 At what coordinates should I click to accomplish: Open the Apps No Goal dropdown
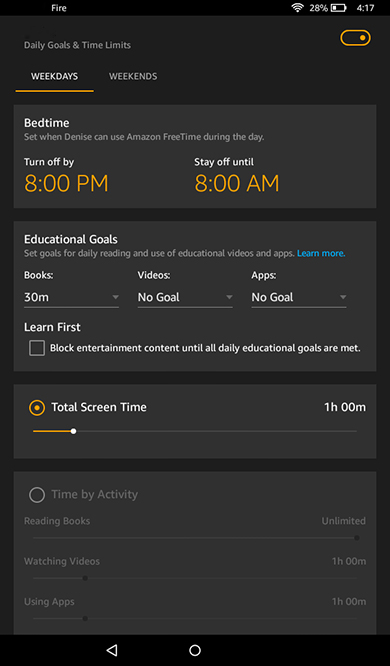click(299, 297)
